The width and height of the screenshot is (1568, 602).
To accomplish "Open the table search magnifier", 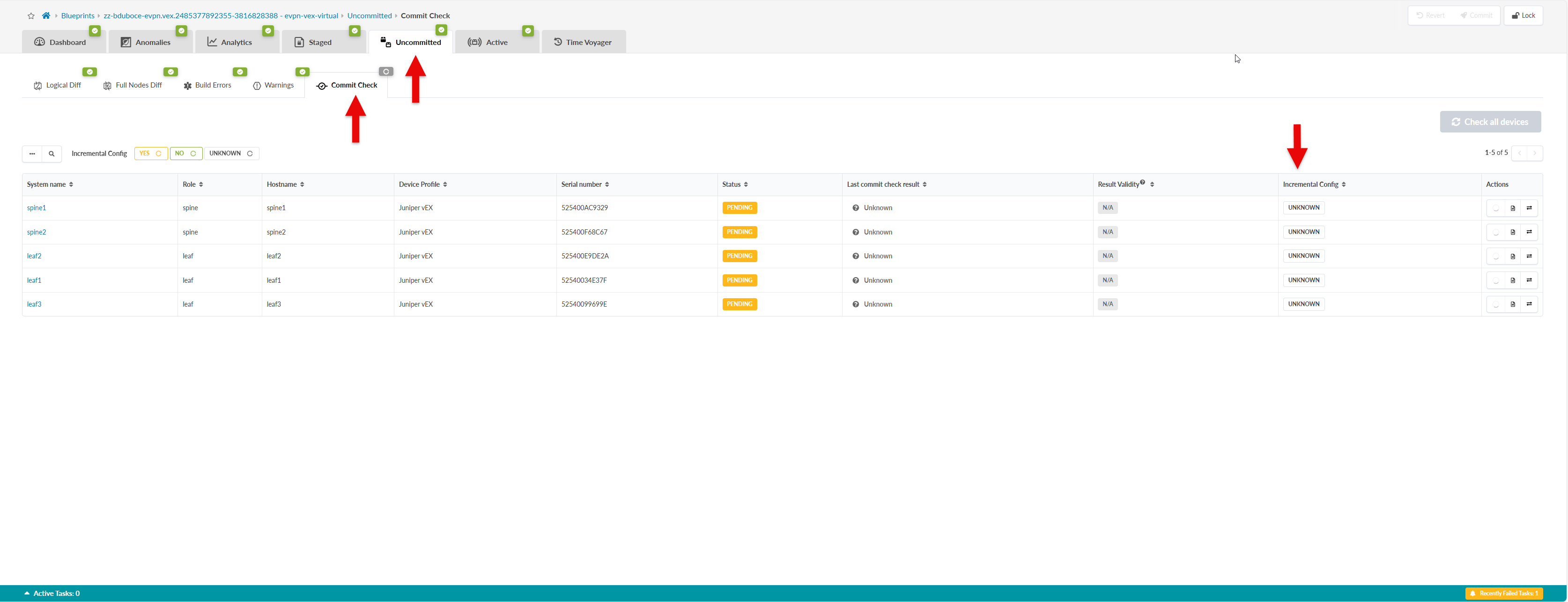I will tap(52, 154).
